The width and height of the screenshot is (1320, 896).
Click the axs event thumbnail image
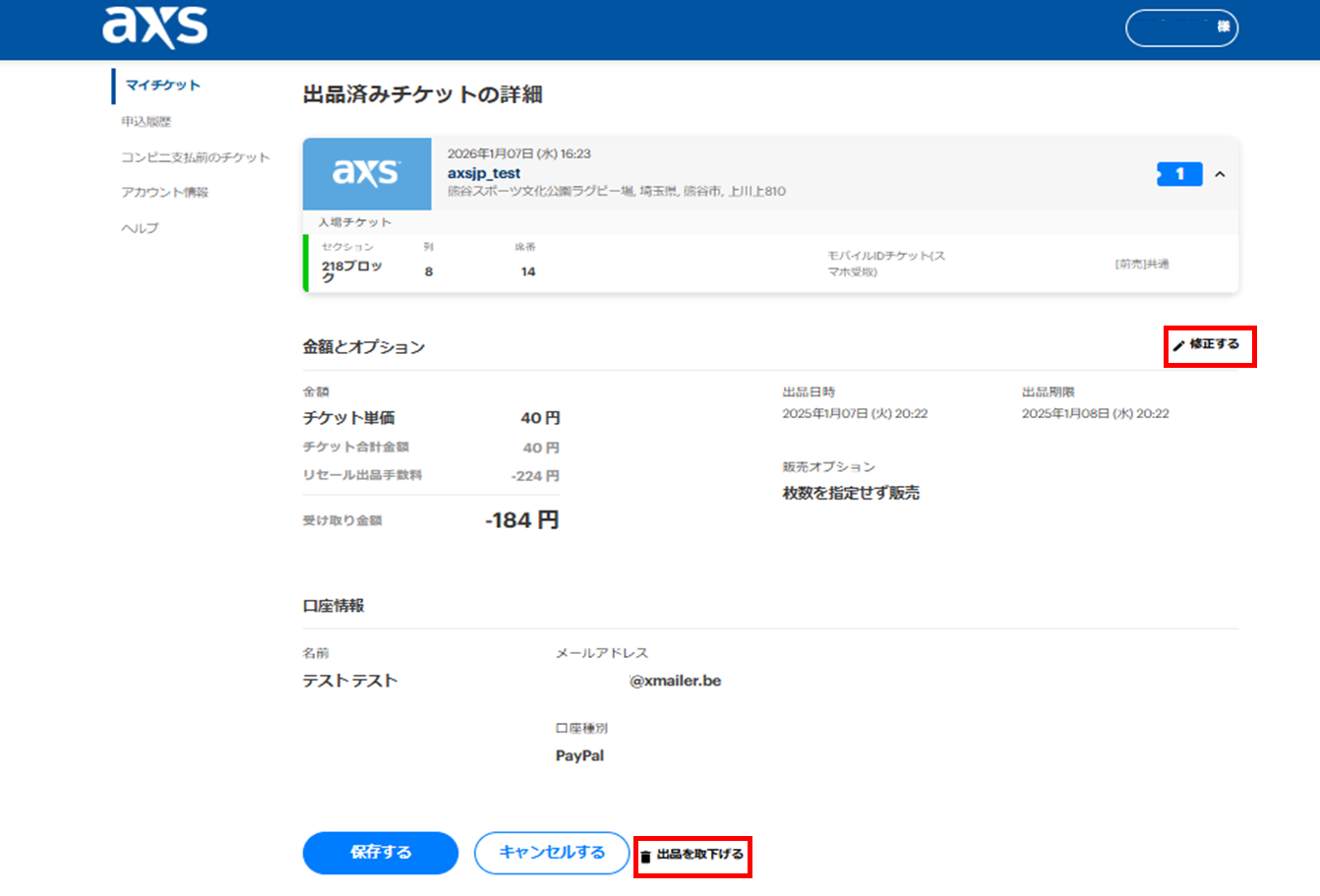366,173
